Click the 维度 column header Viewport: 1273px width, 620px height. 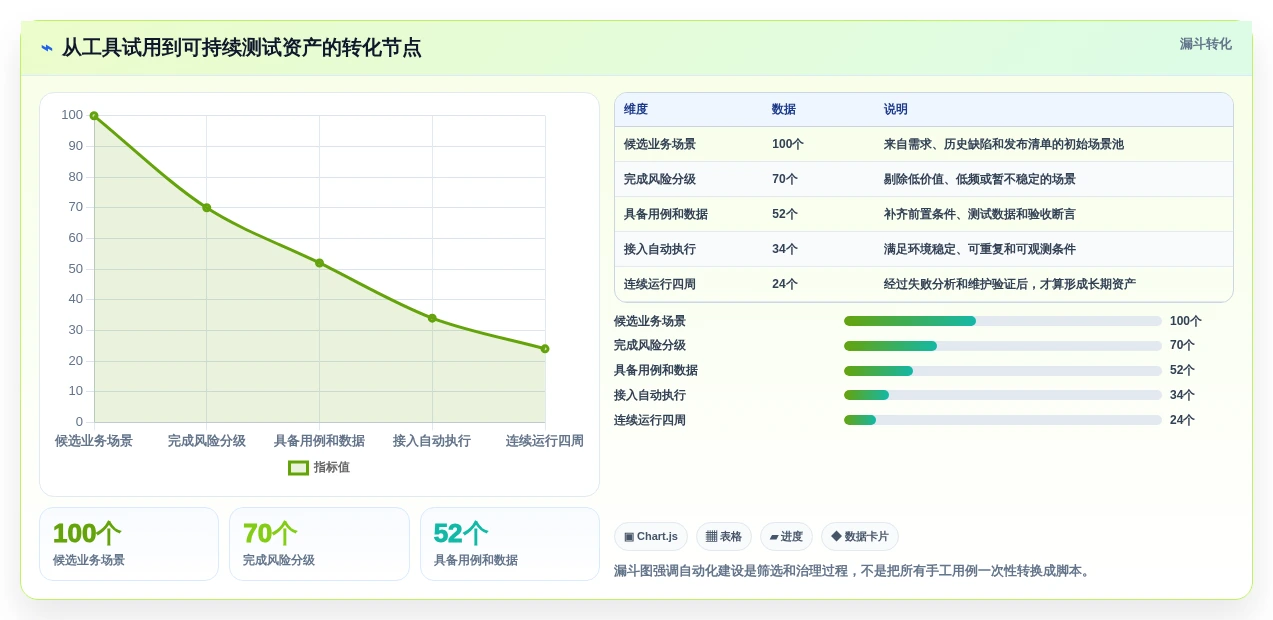coord(636,109)
